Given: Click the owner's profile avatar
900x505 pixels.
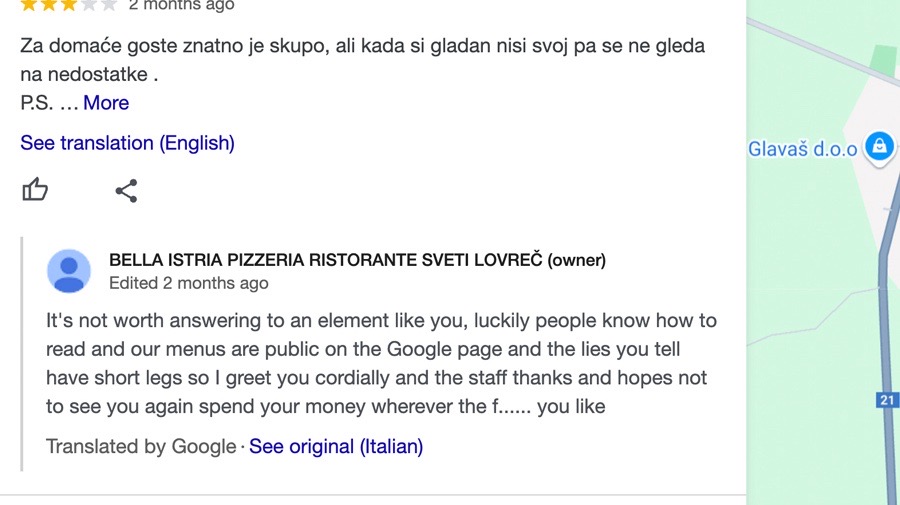Looking at the screenshot, I should (x=69, y=271).
